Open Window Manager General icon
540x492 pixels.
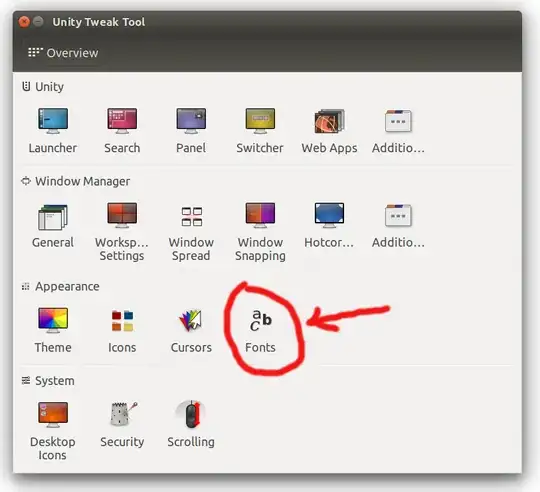coord(53,217)
